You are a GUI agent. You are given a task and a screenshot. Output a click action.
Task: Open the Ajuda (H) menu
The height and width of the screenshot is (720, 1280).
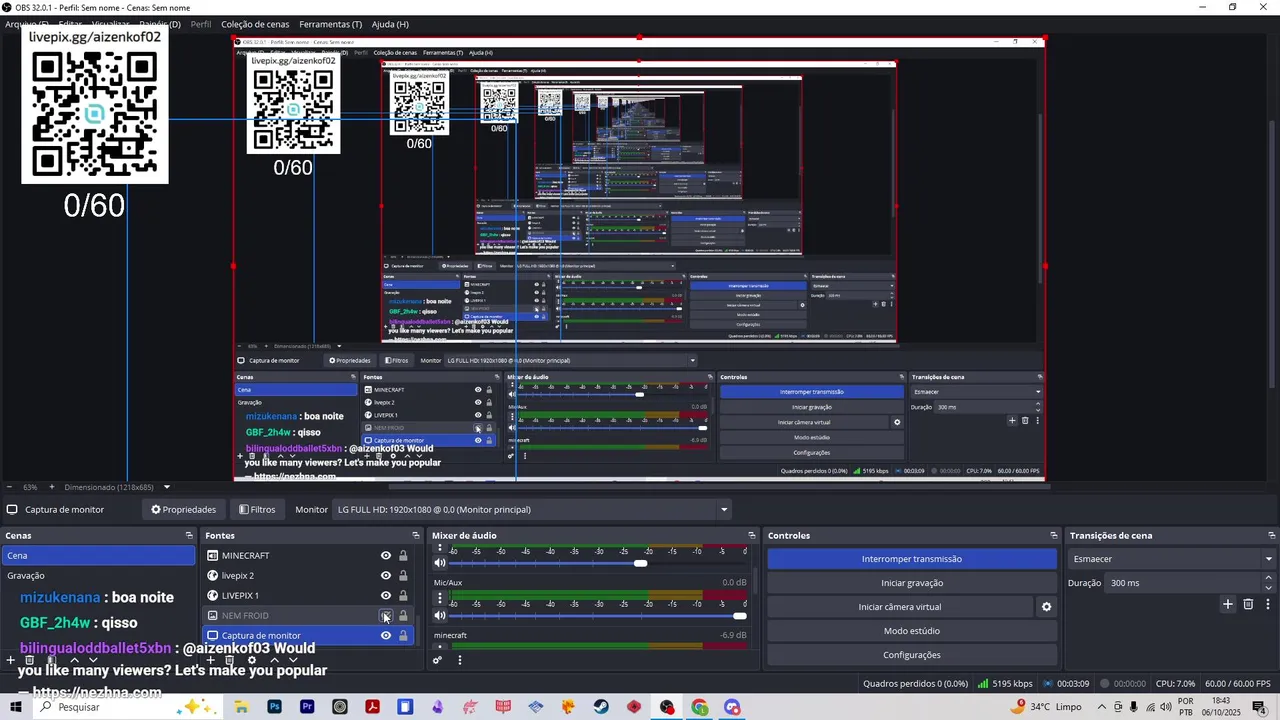(x=390, y=24)
